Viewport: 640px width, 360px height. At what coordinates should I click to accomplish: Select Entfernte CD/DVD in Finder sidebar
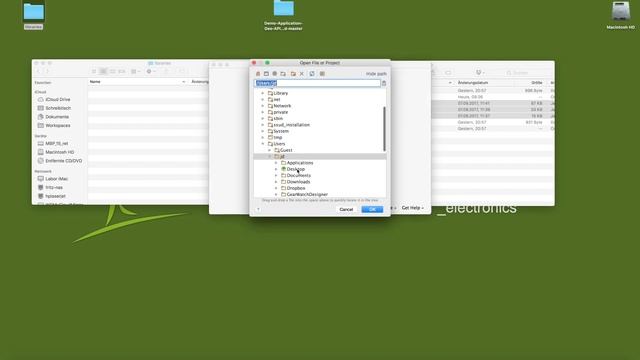point(60,161)
